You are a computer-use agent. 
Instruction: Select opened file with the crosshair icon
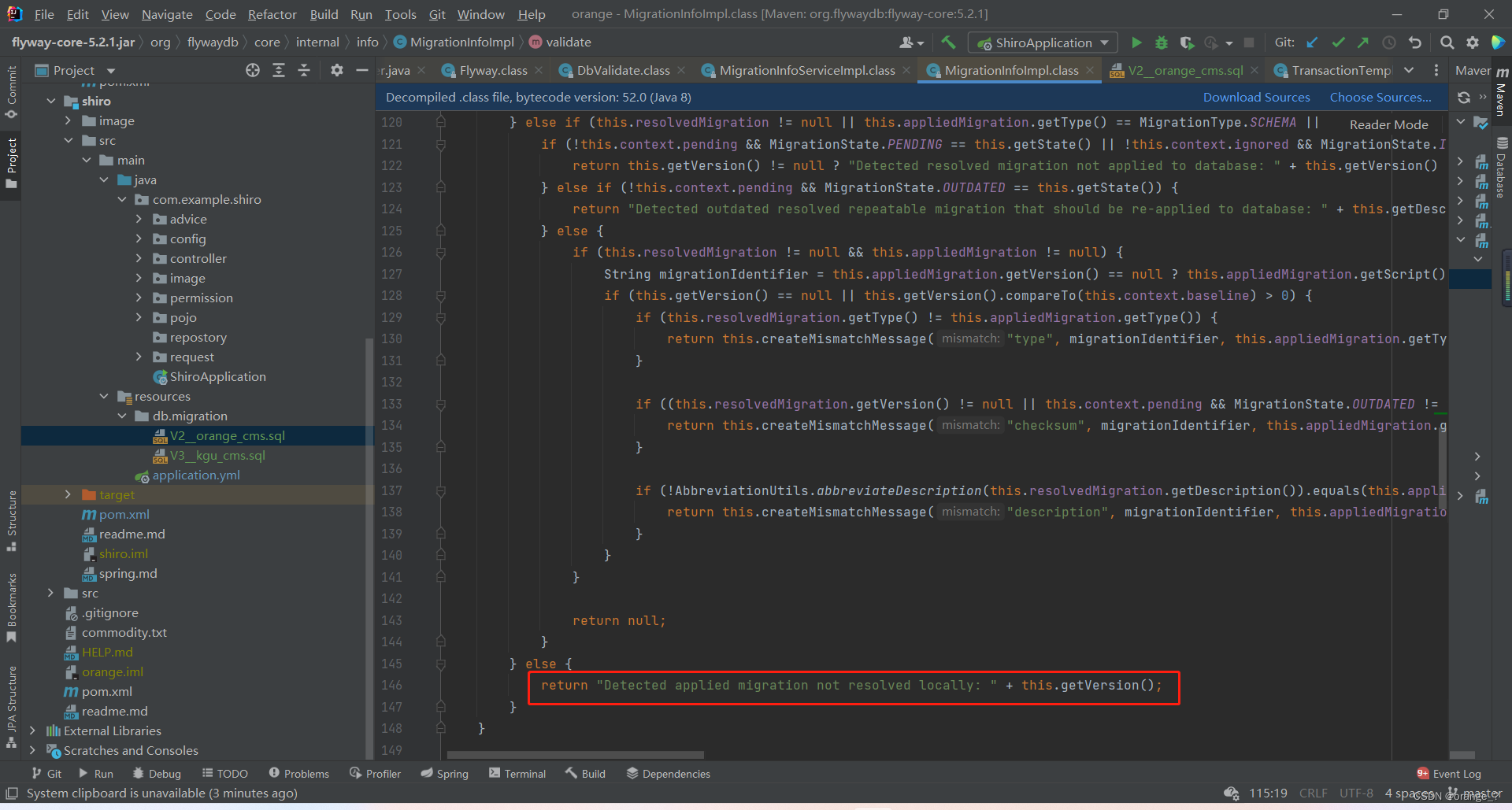(x=252, y=70)
